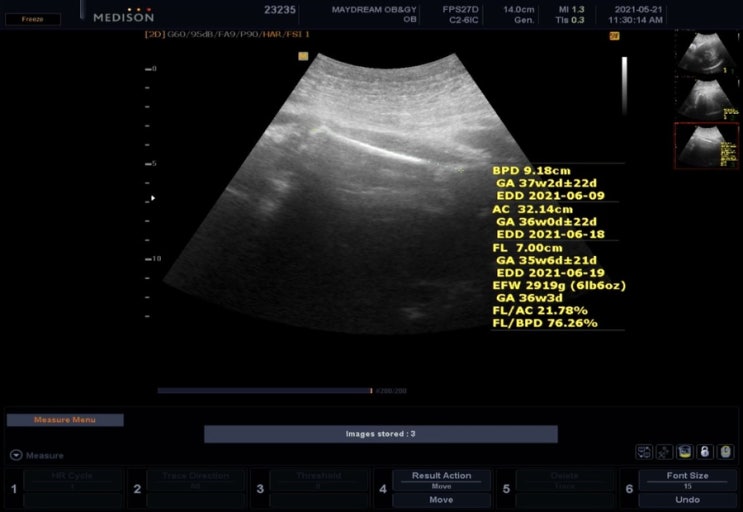The image size is (743, 512).
Task: Click the grayscale bar beside the scan
Action: coord(625,85)
